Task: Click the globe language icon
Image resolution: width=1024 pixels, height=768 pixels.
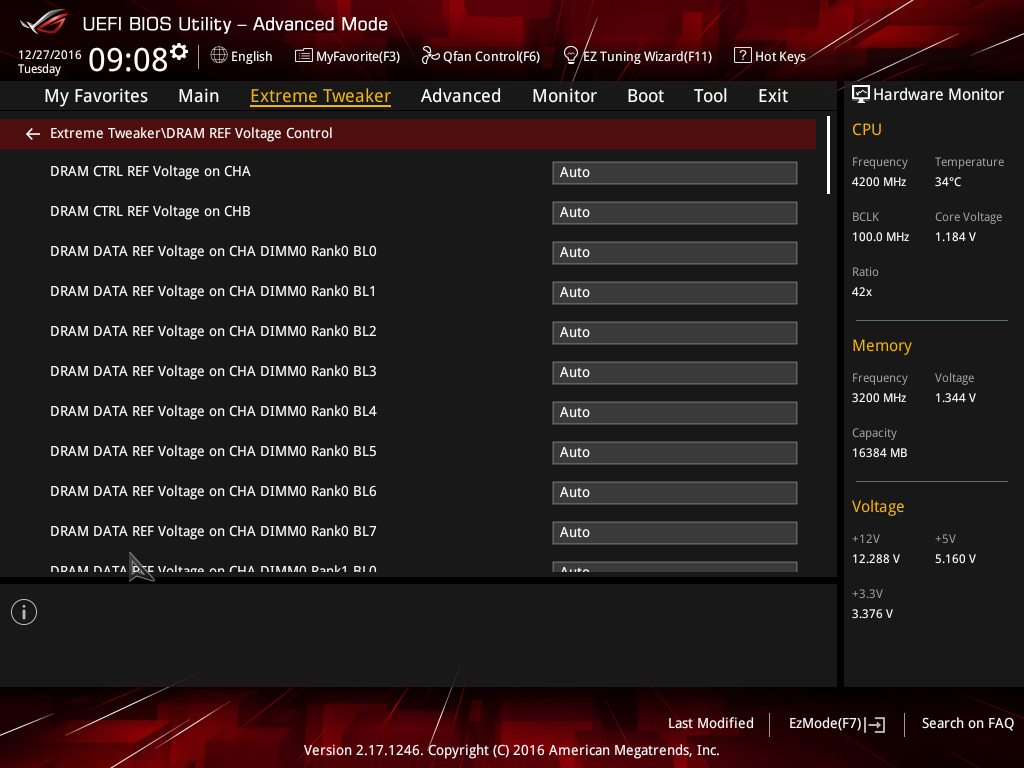Action: pyautogui.click(x=219, y=56)
